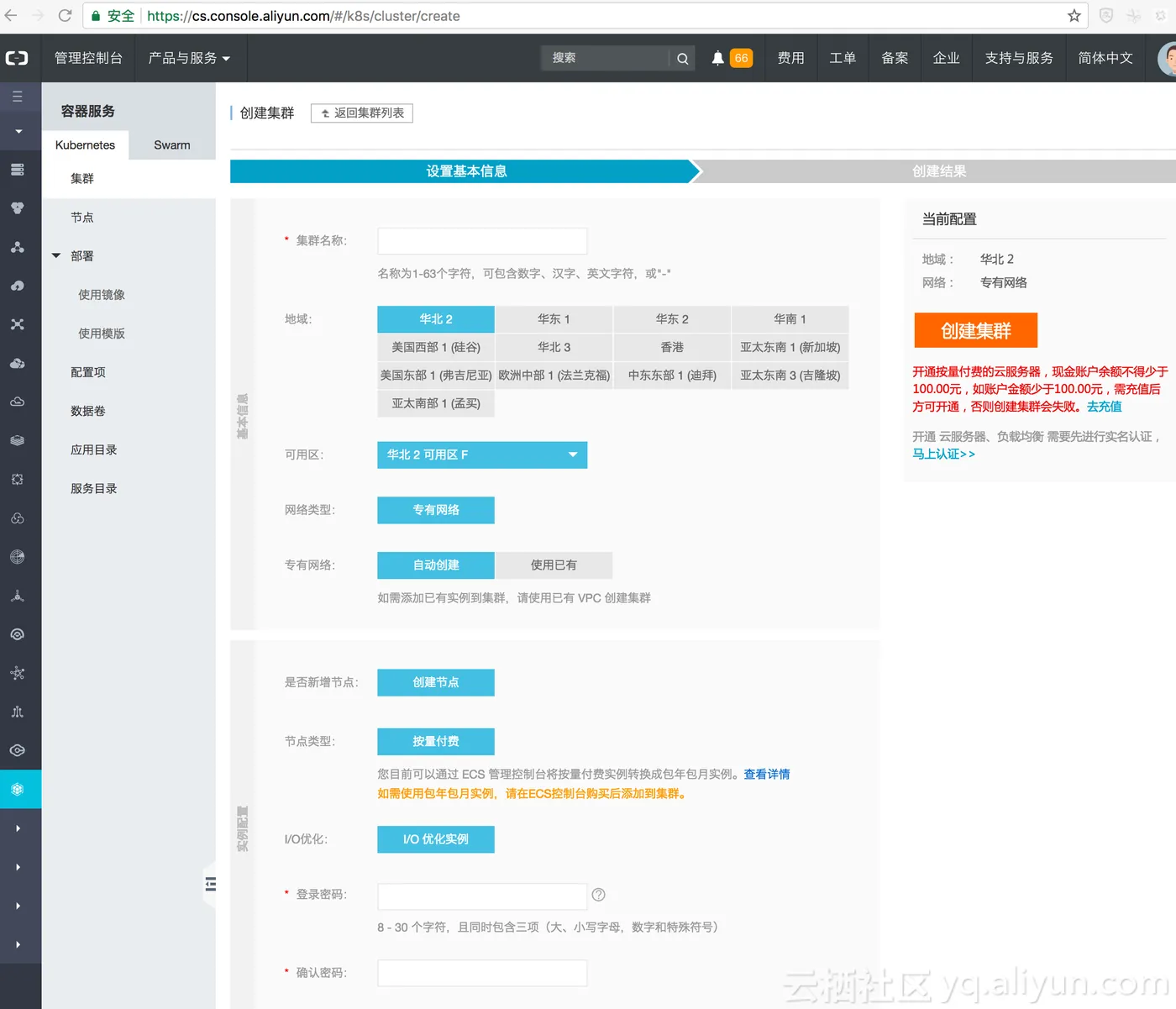This screenshot has height=1009, width=1176.
Task: Open the three-node triangle icon in the left bar
Action: [17, 247]
